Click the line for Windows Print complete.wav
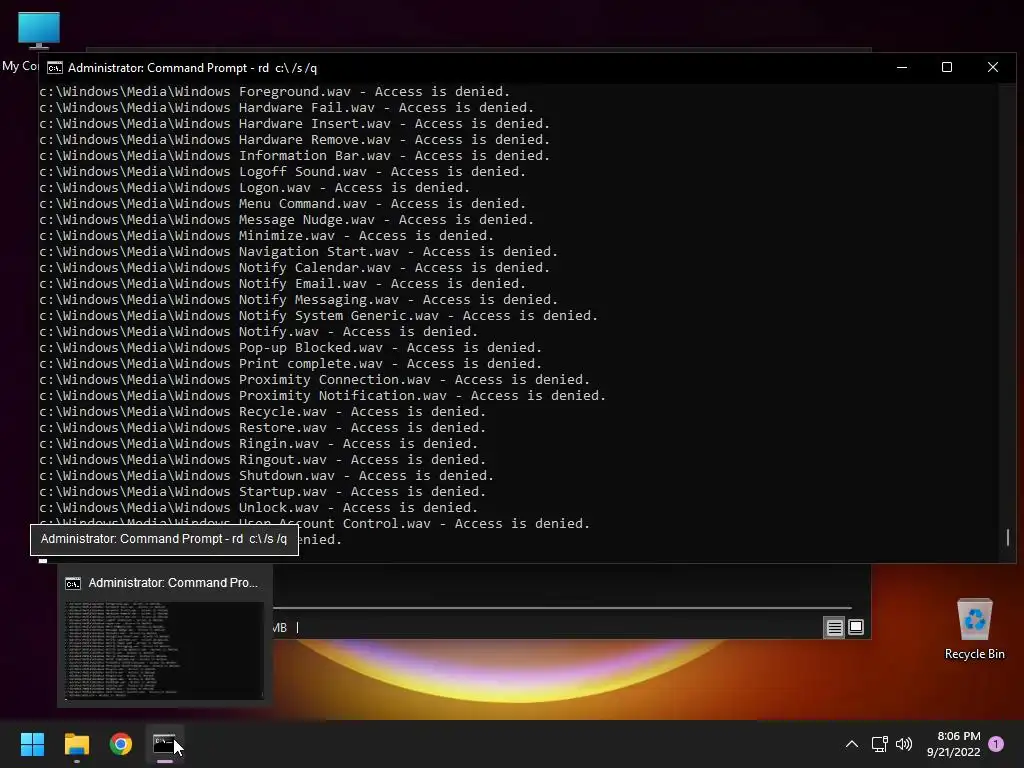Viewport: 1024px width, 768px height. click(x=291, y=364)
